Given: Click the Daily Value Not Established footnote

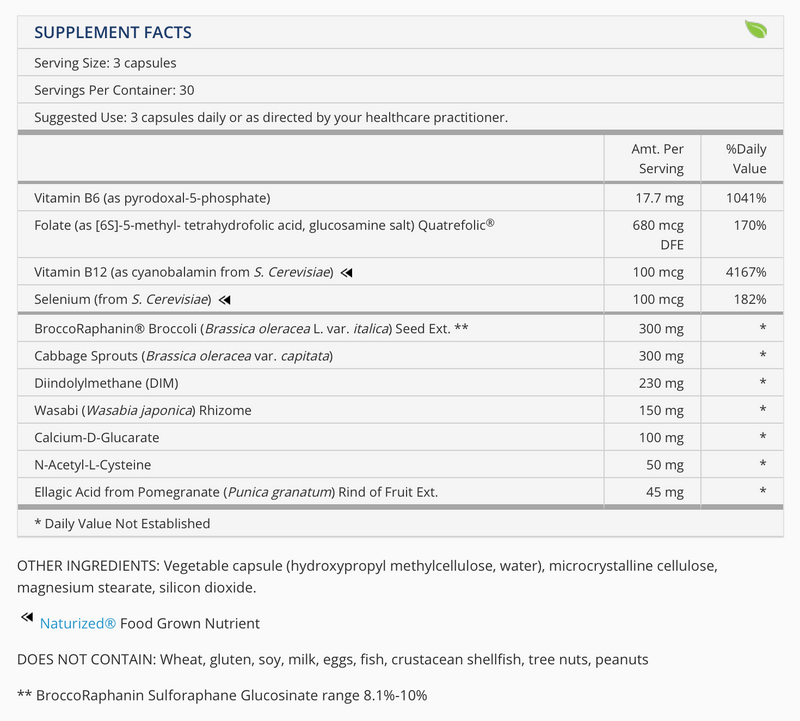Looking at the screenshot, I should (x=122, y=523).
